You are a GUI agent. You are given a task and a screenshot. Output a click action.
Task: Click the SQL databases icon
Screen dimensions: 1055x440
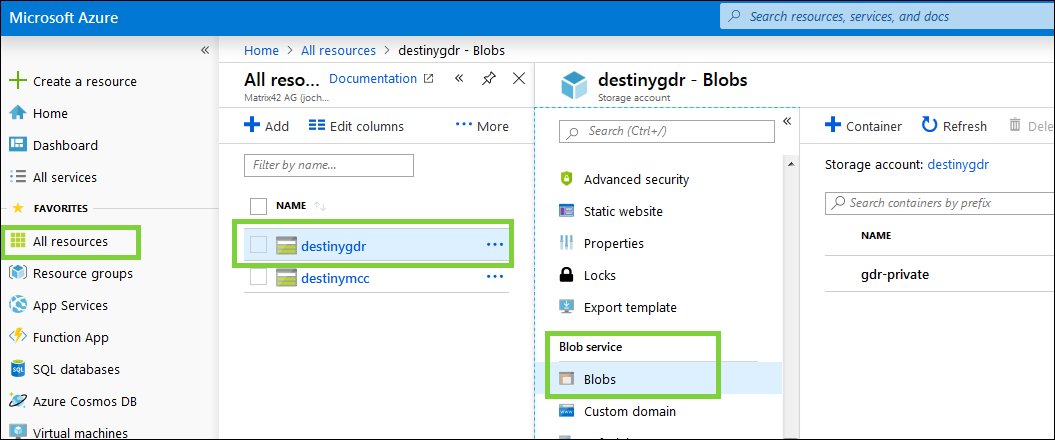coord(17,369)
